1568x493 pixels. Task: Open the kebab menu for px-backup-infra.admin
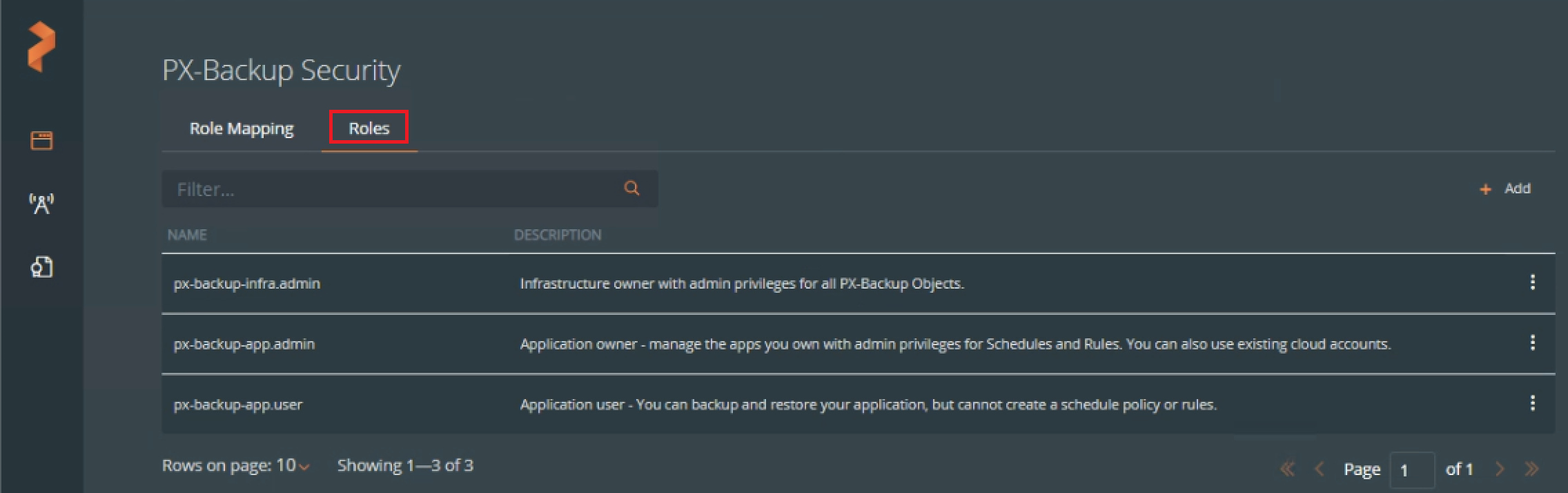tap(1532, 282)
